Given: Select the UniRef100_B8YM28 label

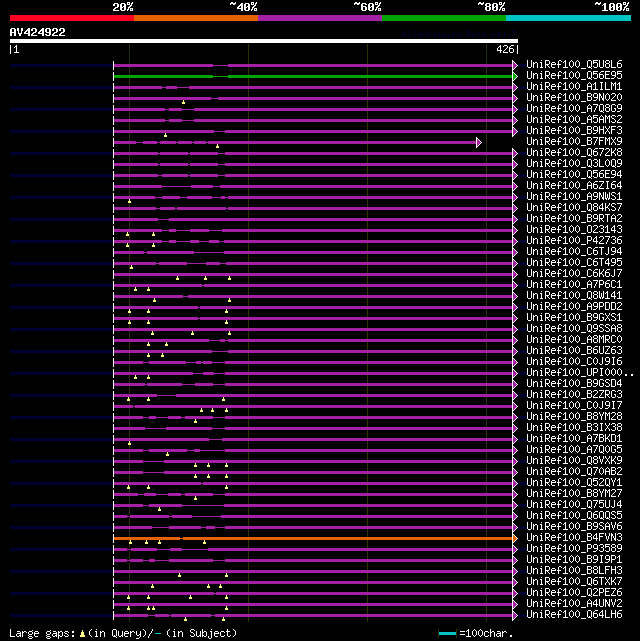Looking at the screenshot, I should pos(574,417).
